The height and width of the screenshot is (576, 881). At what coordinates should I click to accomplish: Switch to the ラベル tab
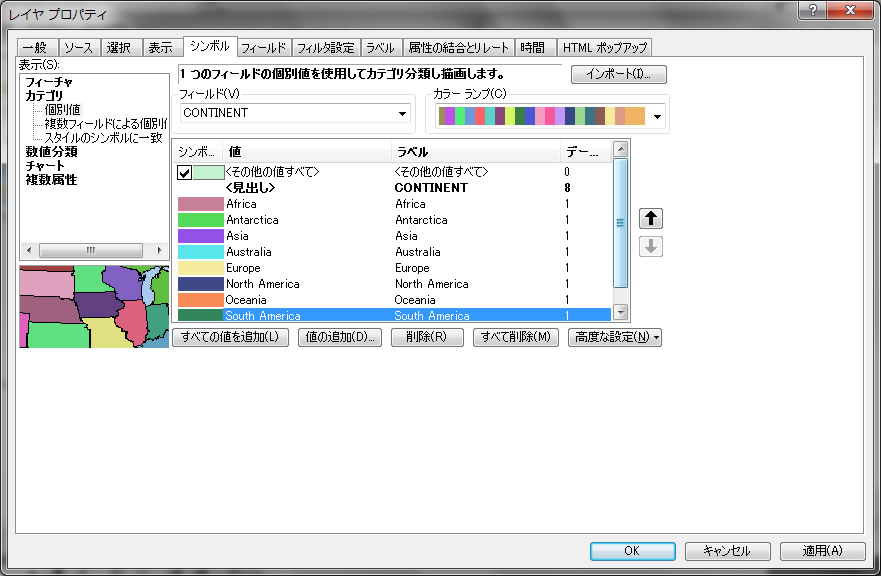tap(379, 47)
